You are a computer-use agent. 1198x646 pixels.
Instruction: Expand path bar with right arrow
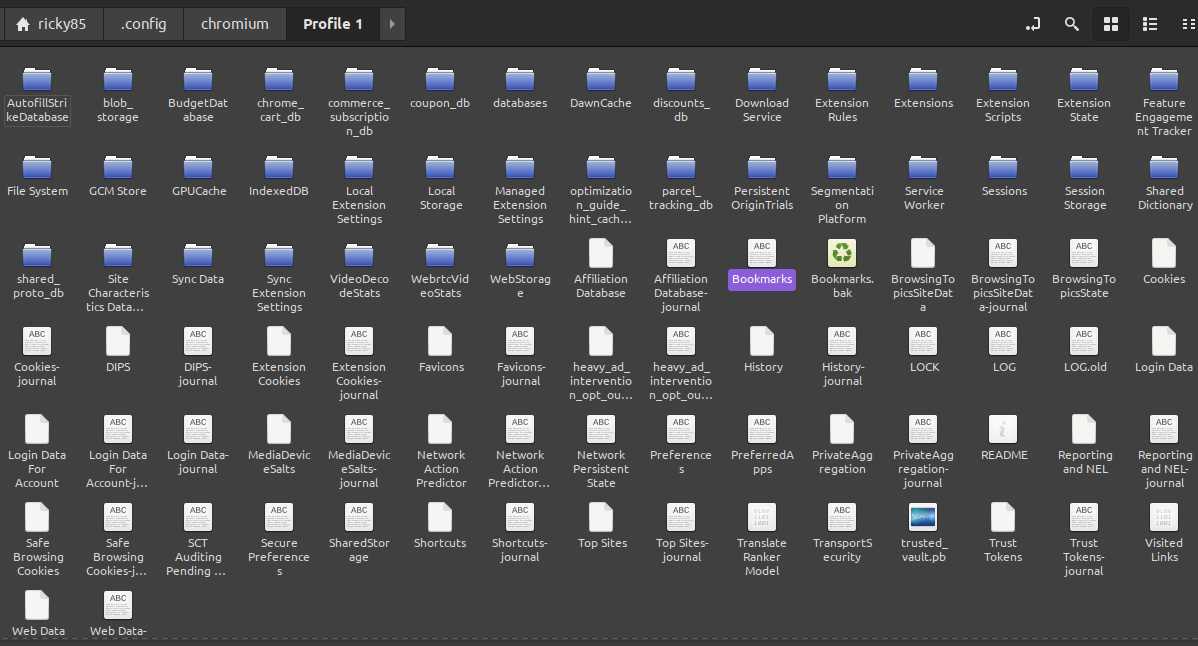392,24
